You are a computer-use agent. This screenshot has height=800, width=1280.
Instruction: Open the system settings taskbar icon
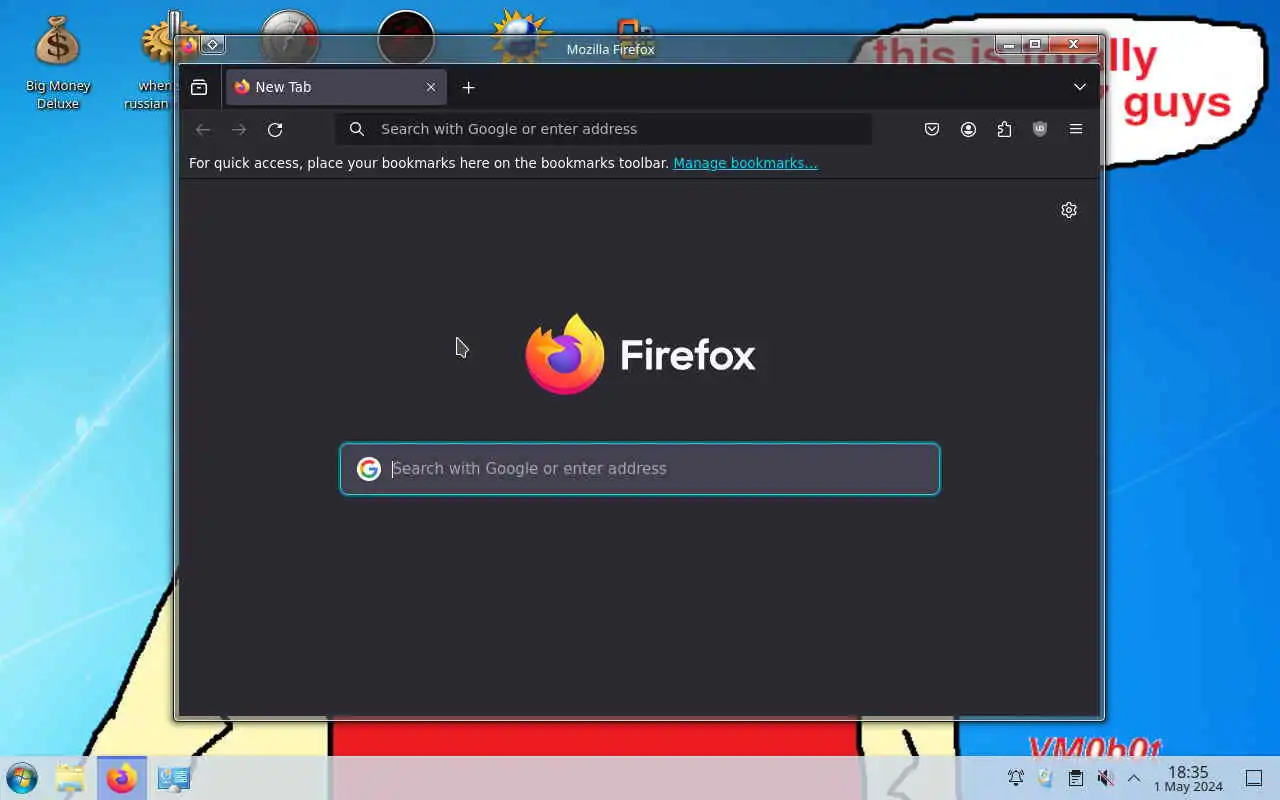click(x=174, y=778)
